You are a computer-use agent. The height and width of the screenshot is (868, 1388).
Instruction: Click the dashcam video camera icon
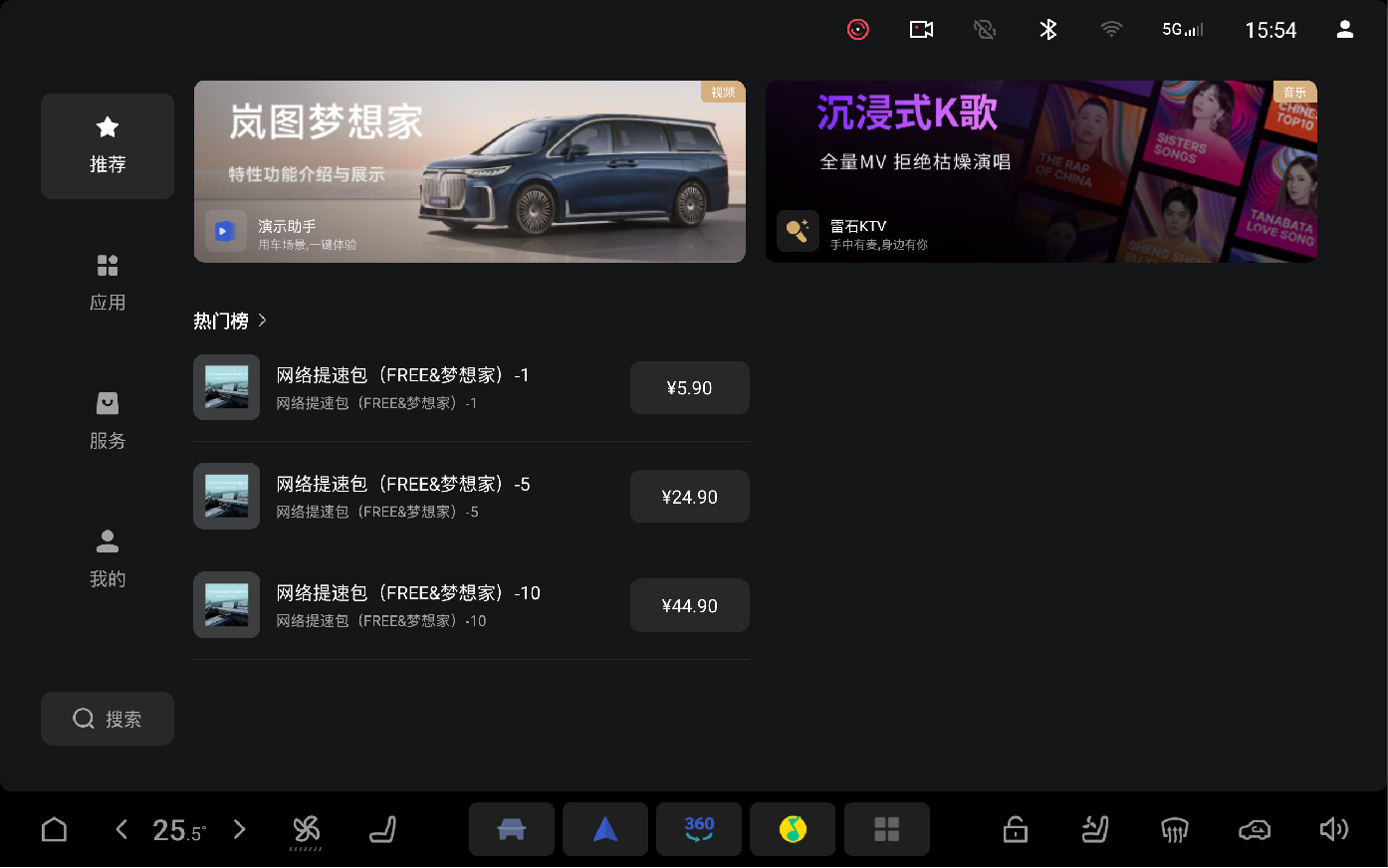pos(922,30)
